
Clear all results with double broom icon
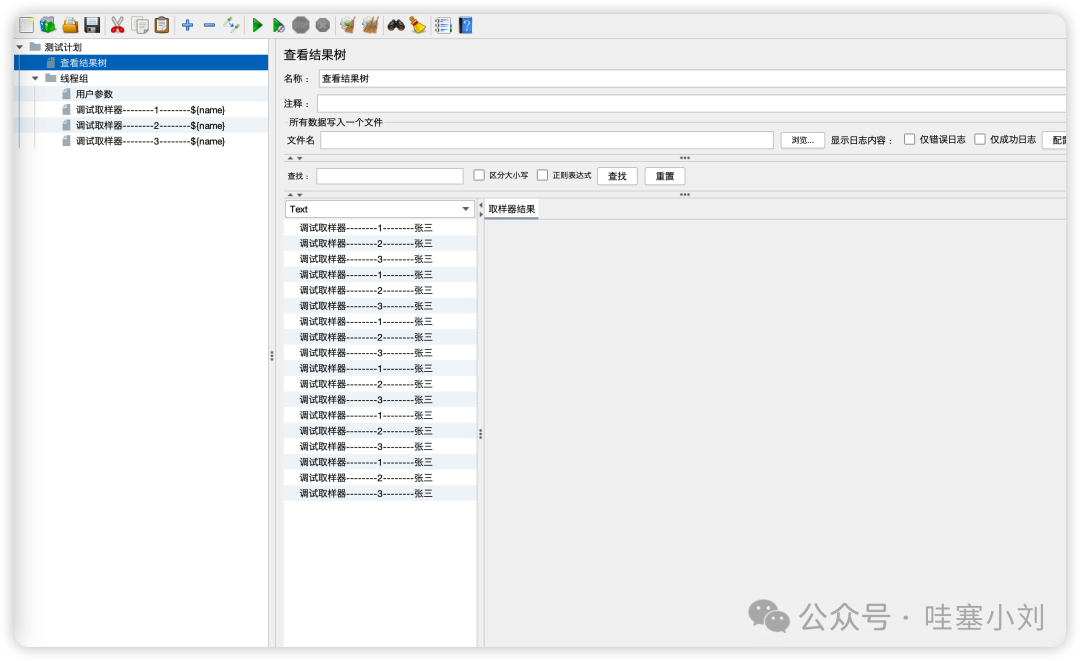click(x=371, y=25)
